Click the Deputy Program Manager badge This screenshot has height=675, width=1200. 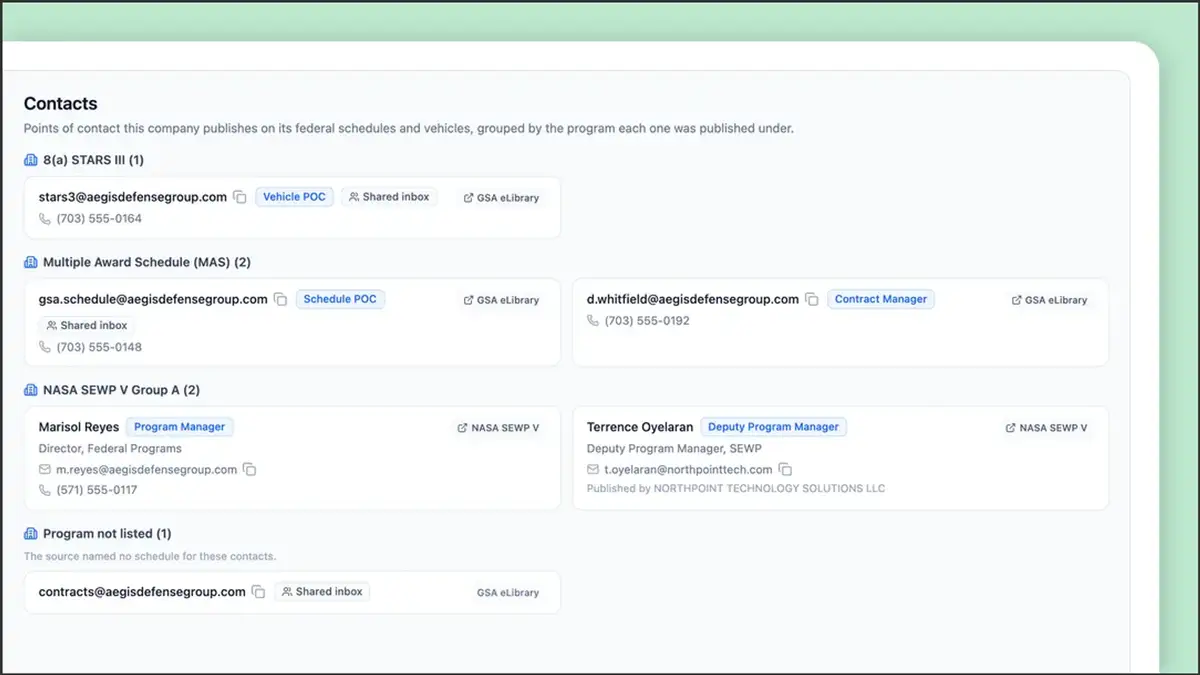773,427
